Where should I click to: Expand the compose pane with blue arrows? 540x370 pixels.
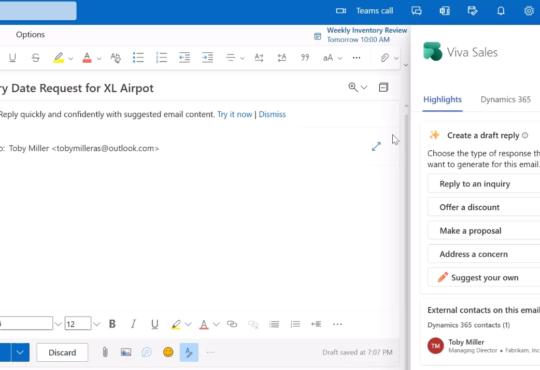click(376, 146)
